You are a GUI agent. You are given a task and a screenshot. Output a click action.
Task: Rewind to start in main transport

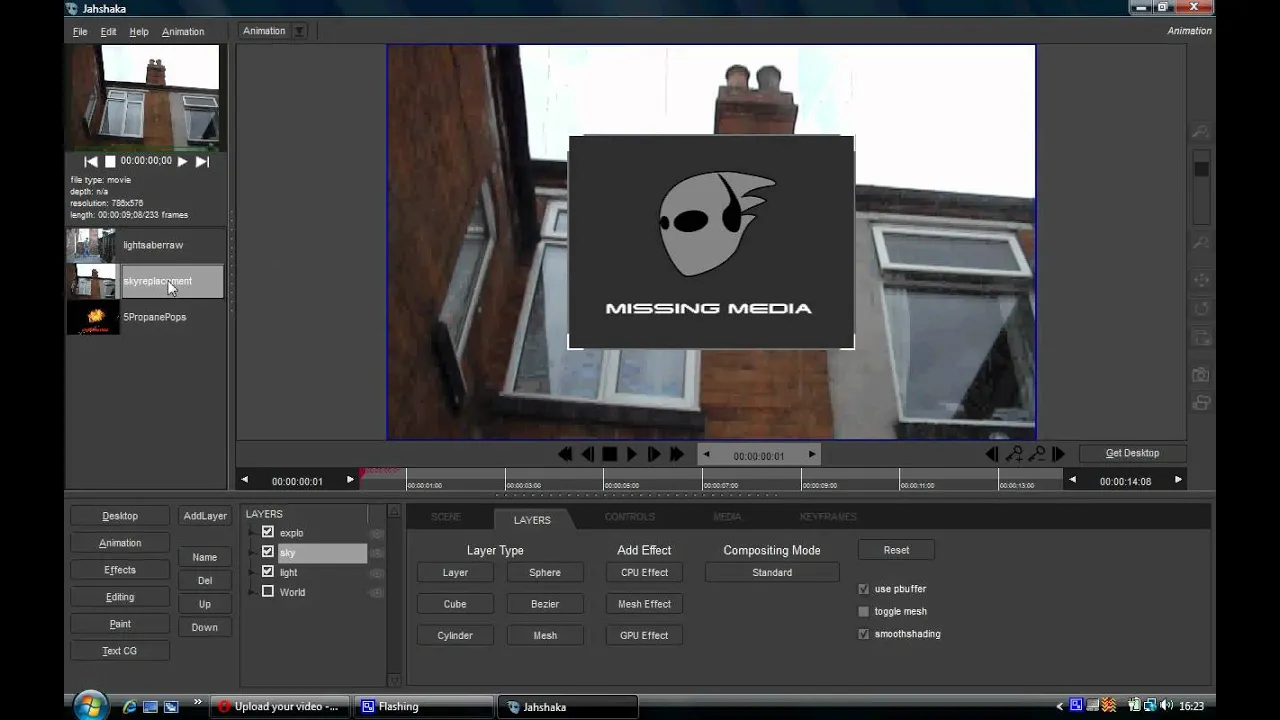[565, 454]
